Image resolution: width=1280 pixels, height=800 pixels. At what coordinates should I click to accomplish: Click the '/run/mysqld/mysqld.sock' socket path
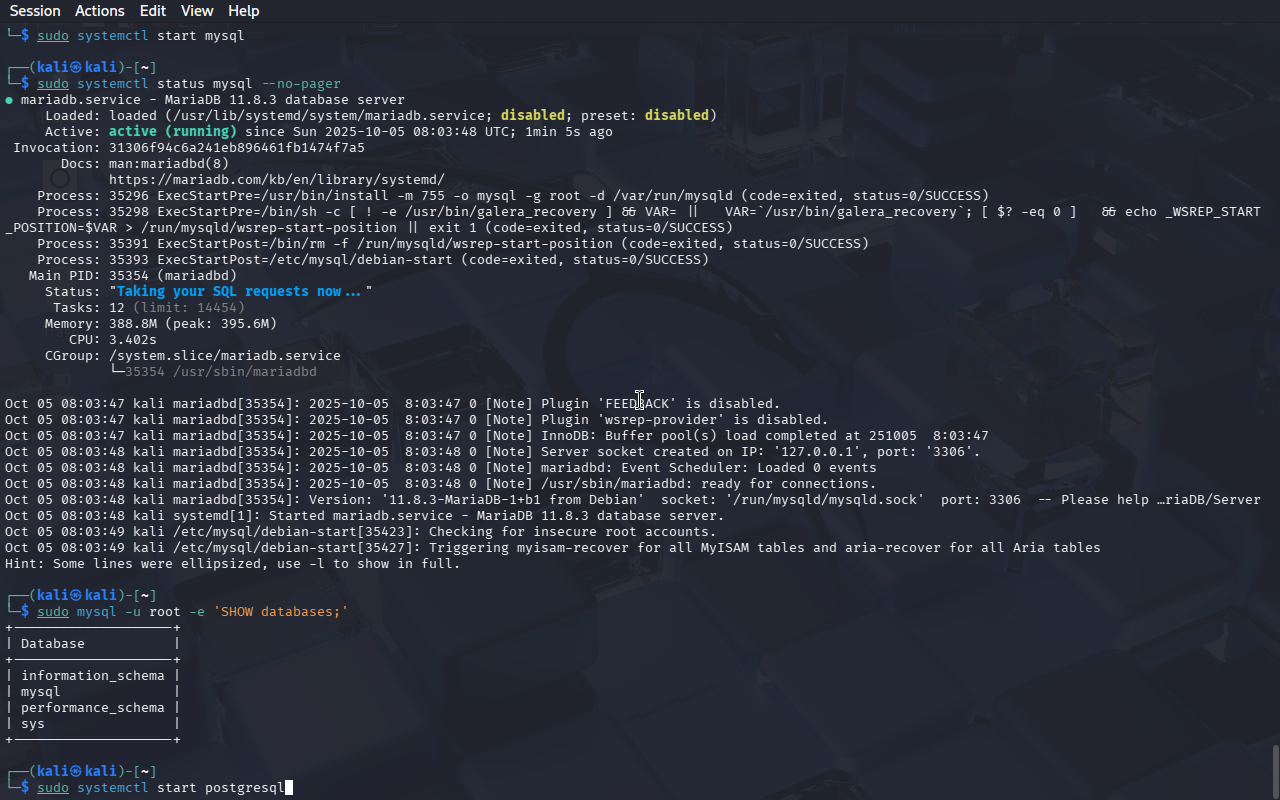tap(868, 500)
